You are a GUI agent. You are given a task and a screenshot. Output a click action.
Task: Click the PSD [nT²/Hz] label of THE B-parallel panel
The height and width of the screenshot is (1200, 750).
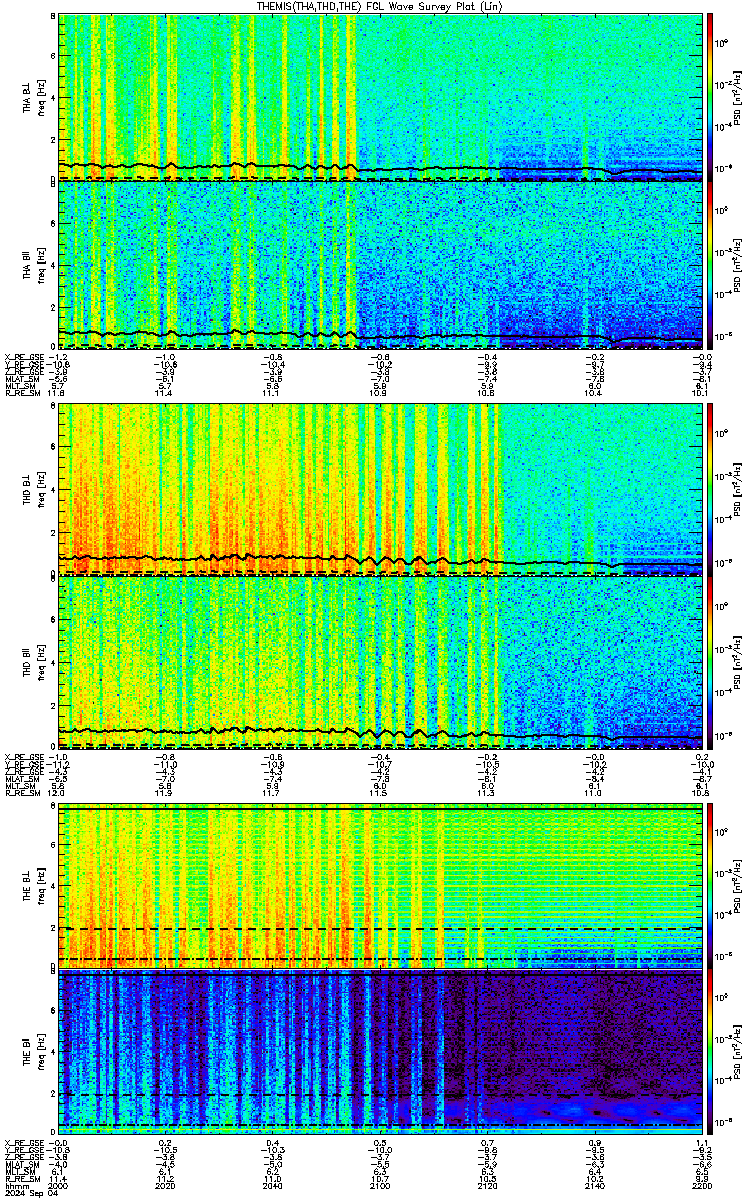point(739,1053)
